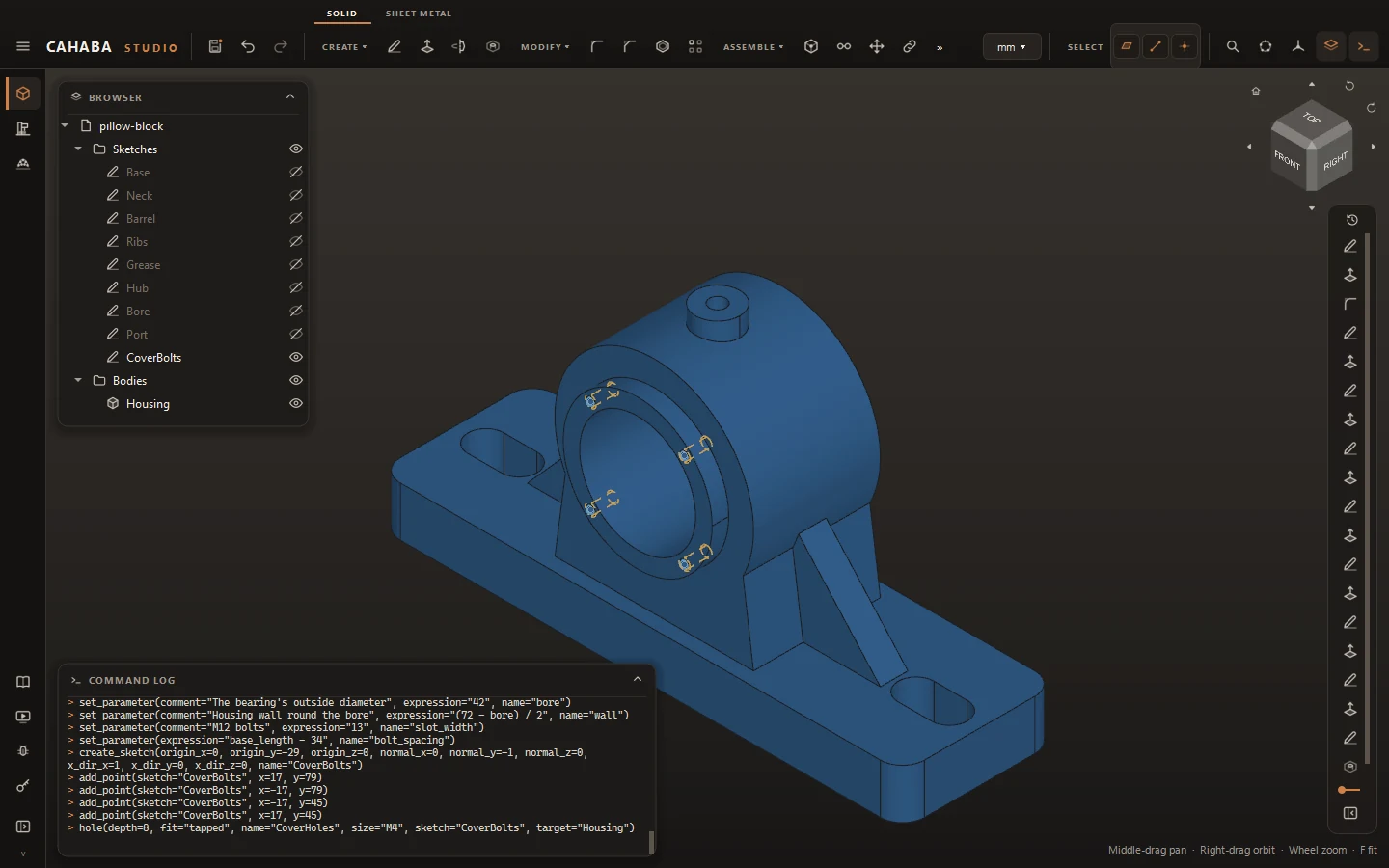1389x868 pixels.
Task: Collapse the Command Log panel
Action: pos(638,679)
